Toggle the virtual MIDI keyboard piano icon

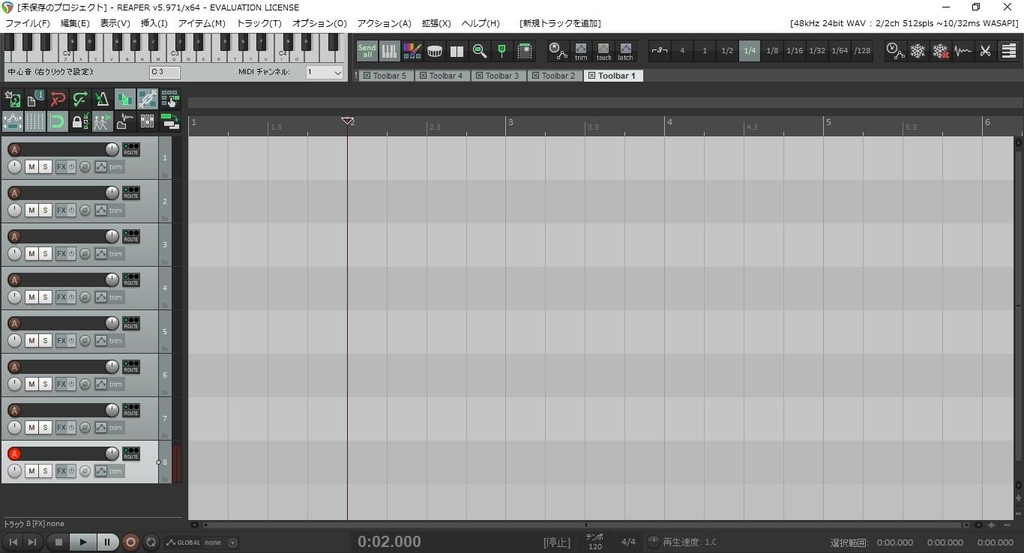click(x=389, y=50)
